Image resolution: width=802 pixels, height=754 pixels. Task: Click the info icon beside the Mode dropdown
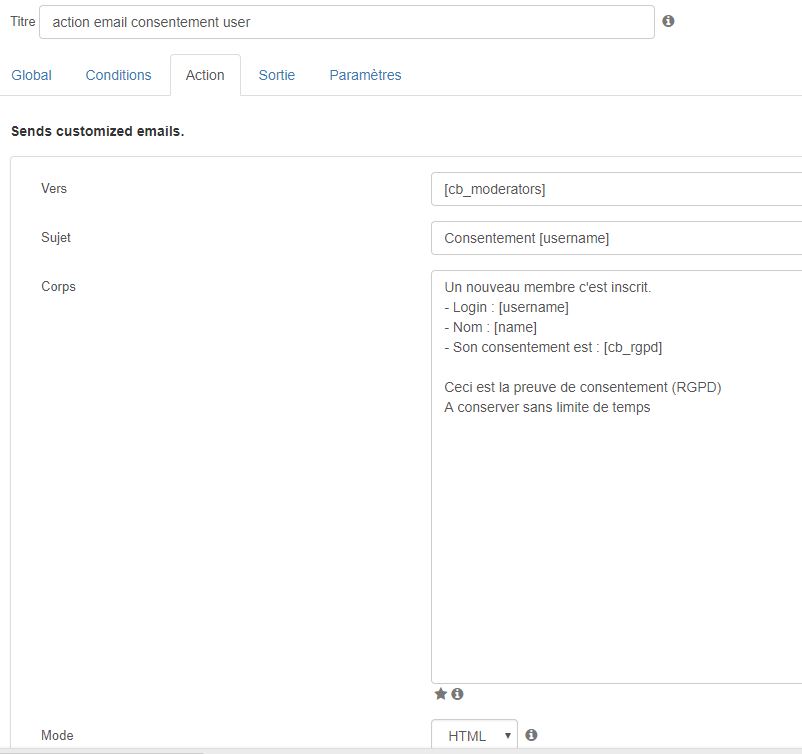click(531, 735)
